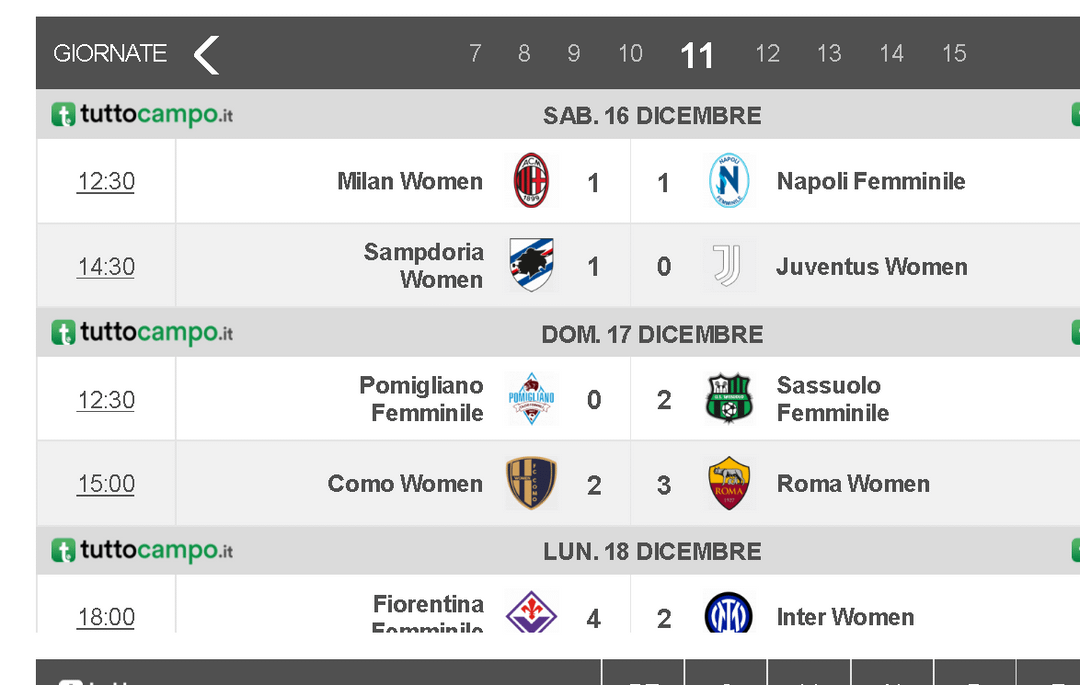Click the 15:00 kickoff time link
Viewport: 1080px width, 685px height.
pos(106,484)
